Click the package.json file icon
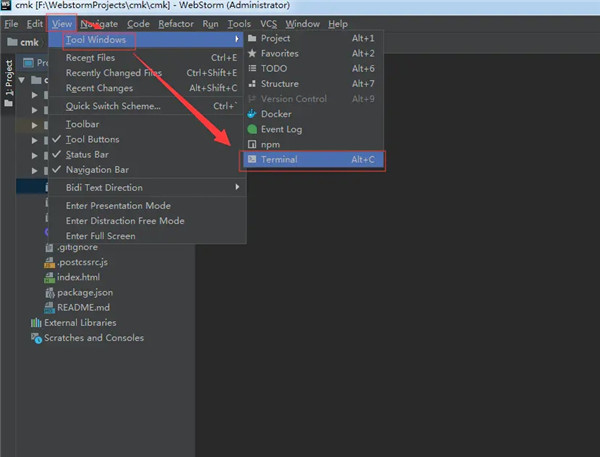This screenshot has width=600, height=457. tap(49, 293)
